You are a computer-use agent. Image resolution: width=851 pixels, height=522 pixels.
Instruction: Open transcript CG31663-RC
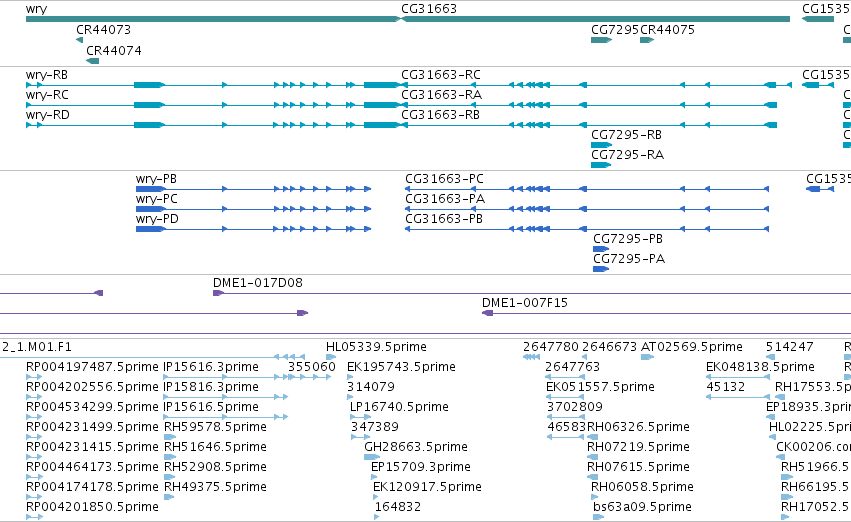441,75
